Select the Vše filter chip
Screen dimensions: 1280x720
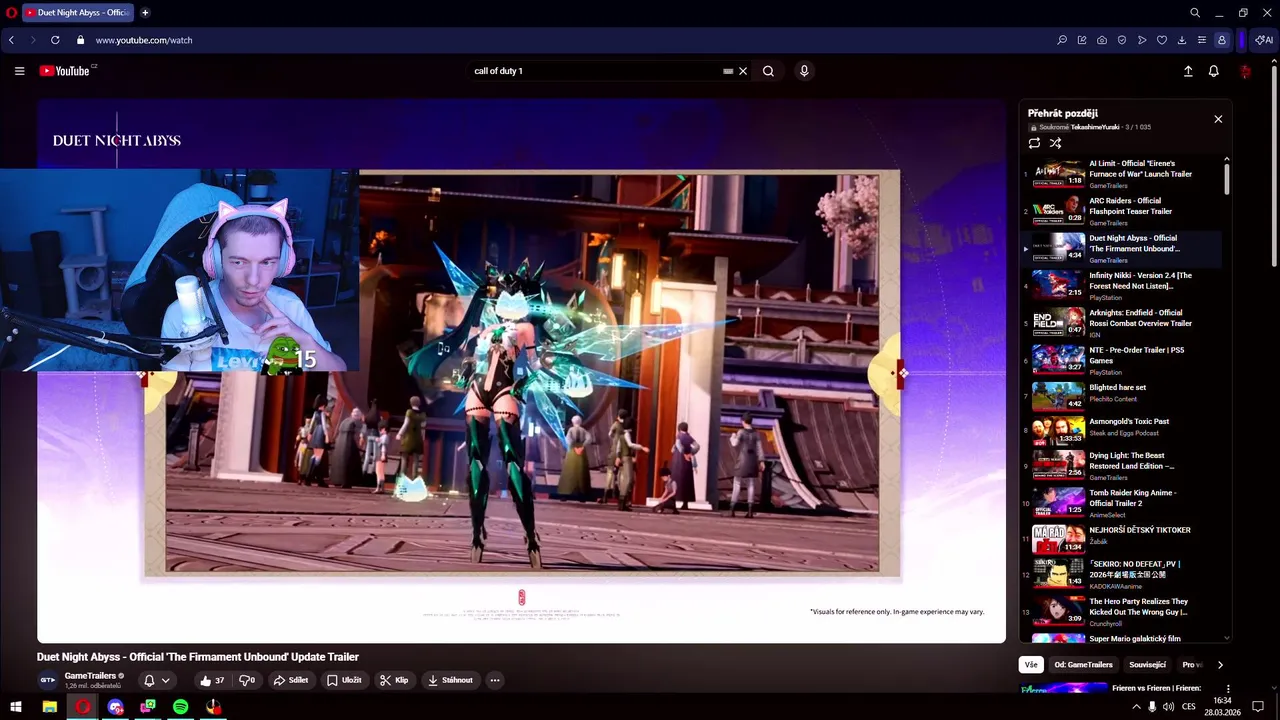[x=1031, y=665]
